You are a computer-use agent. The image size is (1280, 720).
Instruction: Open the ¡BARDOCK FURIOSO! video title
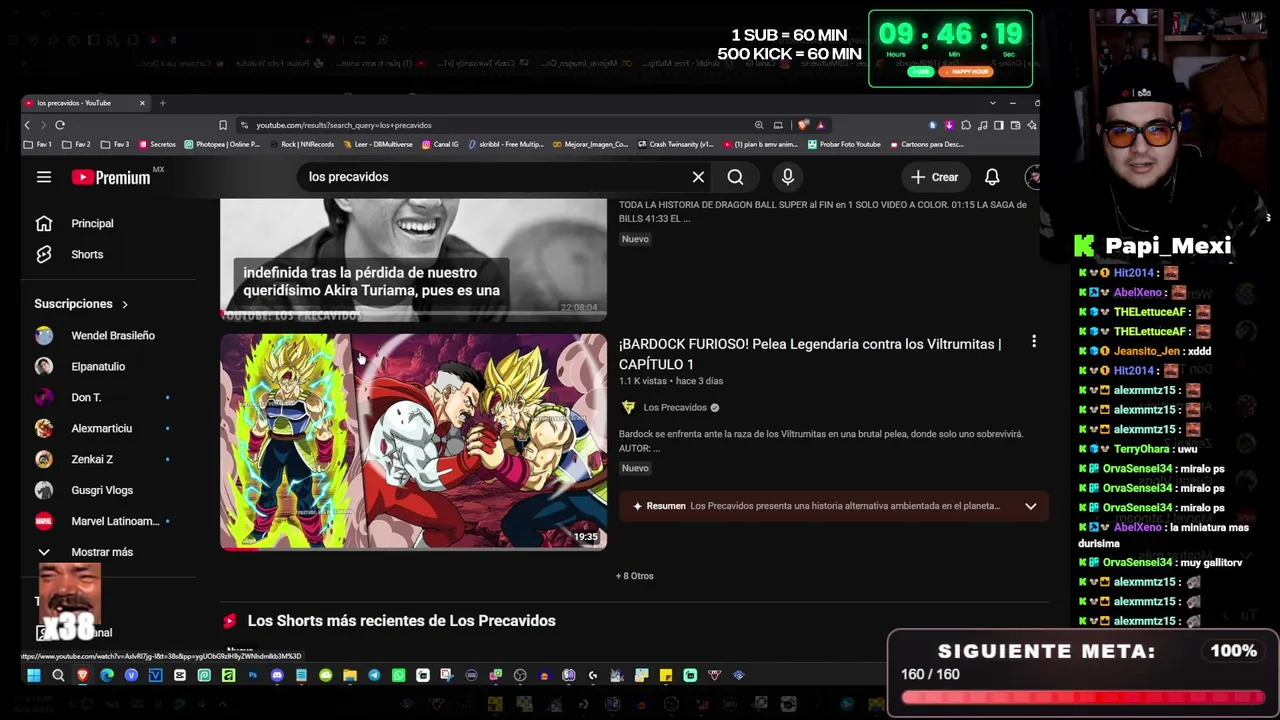pos(810,354)
